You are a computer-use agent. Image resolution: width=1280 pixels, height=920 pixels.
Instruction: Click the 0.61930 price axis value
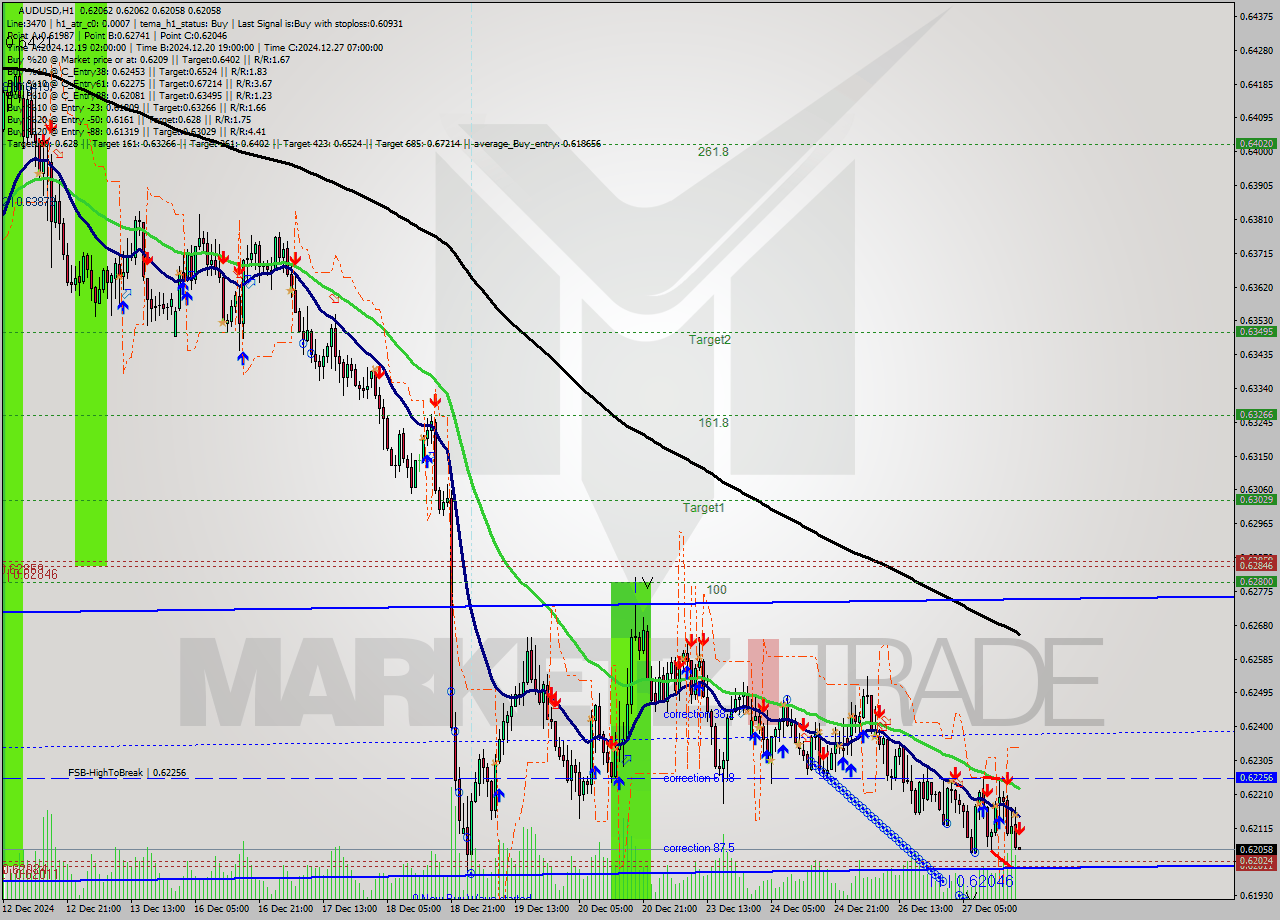click(x=1256, y=896)
